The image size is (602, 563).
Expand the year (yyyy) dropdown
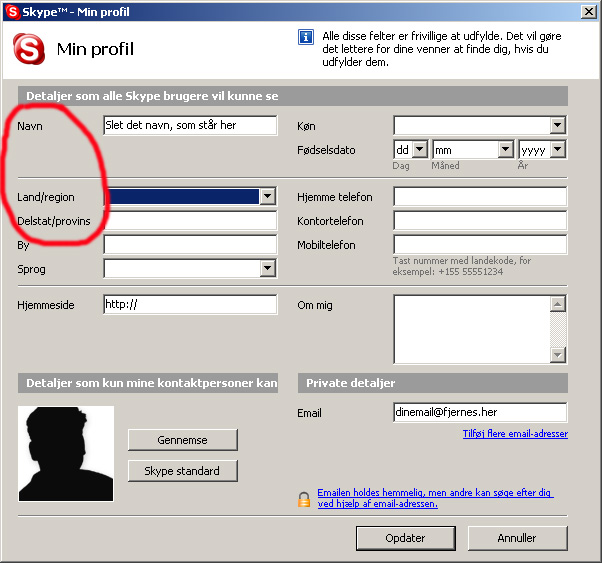click(x=557, y=149)
